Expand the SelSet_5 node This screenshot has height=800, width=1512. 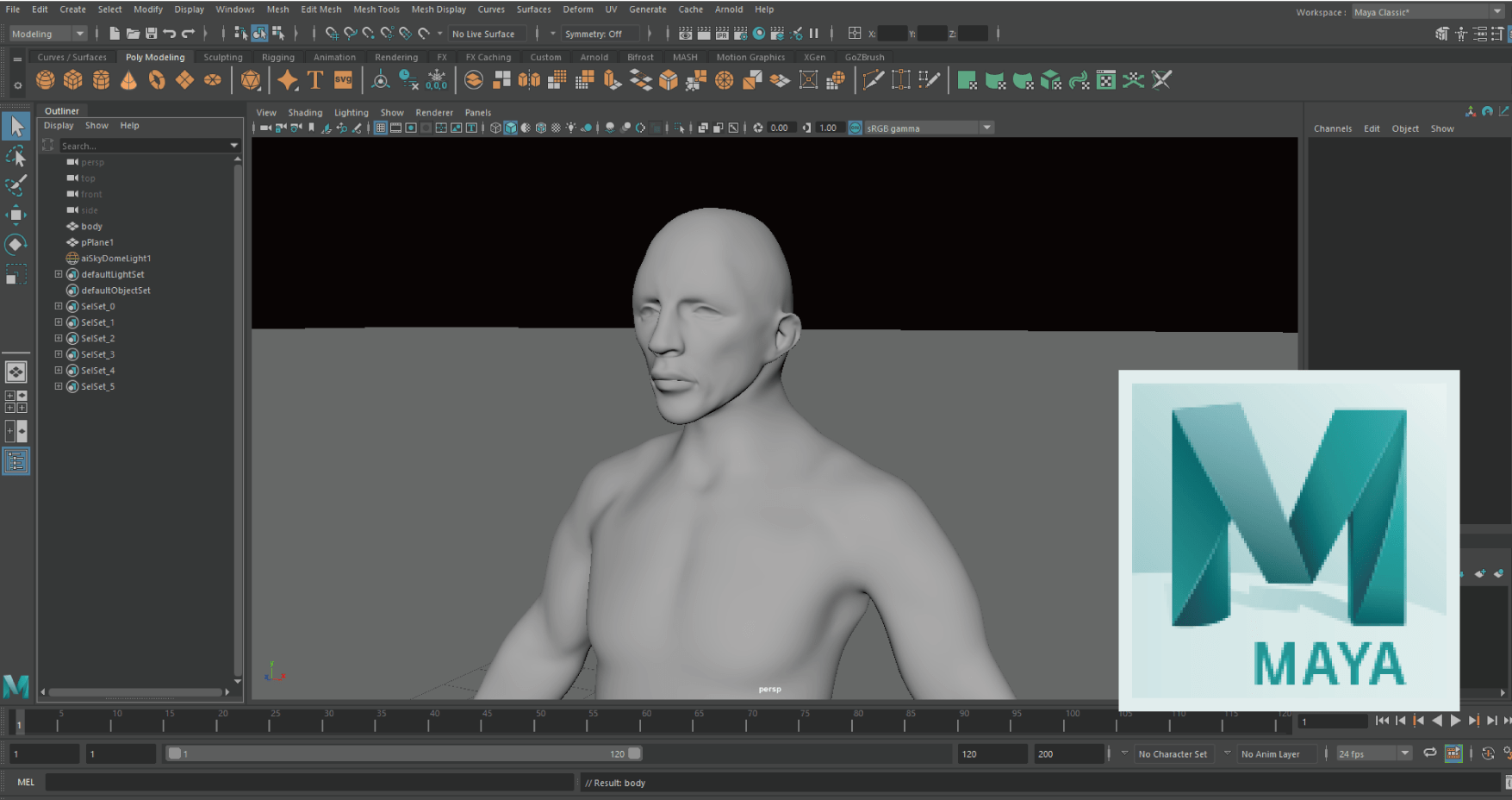(x=59, y=386)
